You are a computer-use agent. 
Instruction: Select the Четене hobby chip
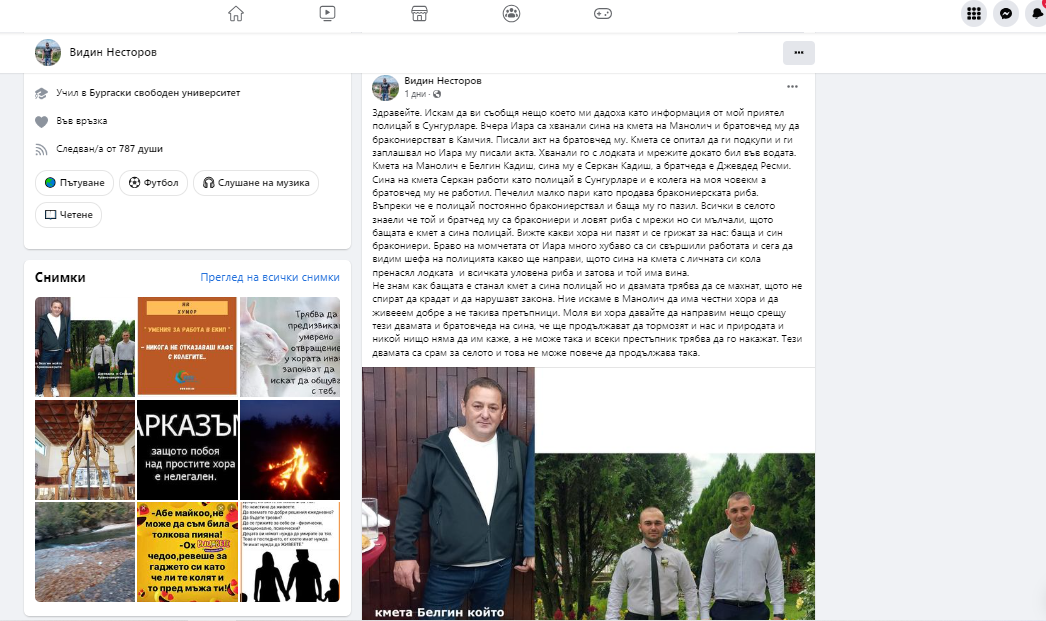click(69, 215)
